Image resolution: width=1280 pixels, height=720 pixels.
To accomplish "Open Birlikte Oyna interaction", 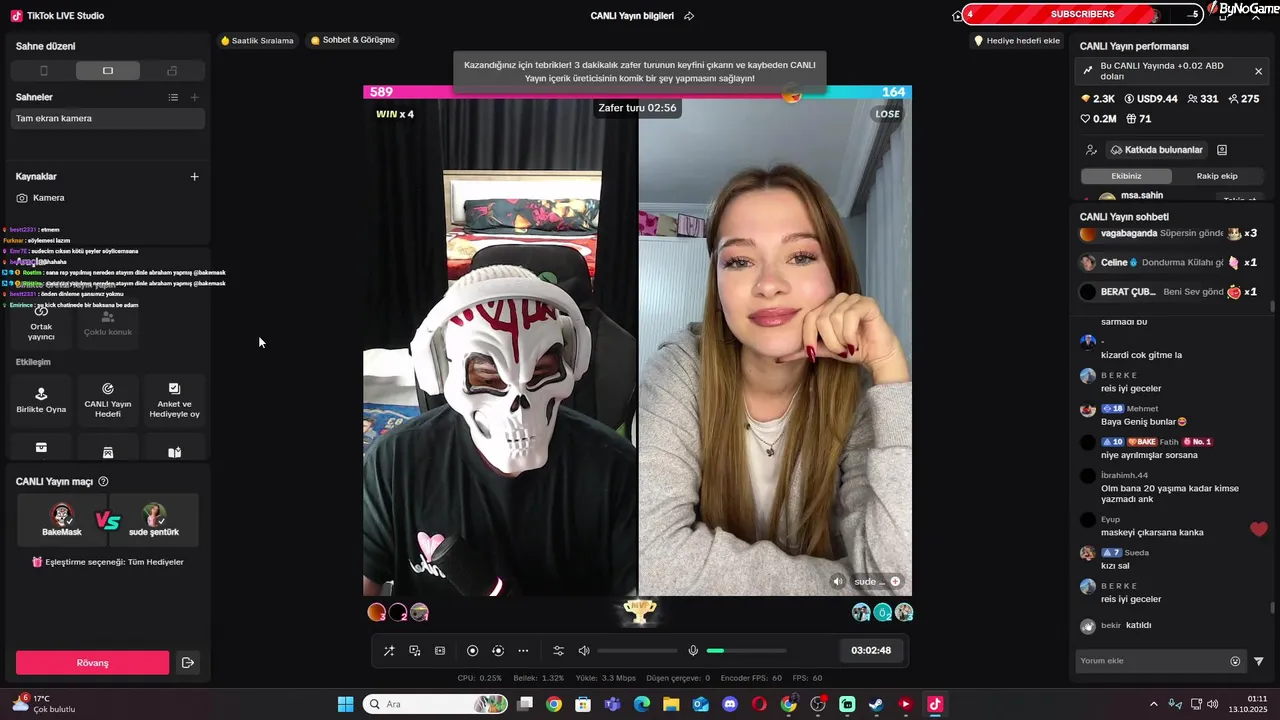I will coord(41,400).
